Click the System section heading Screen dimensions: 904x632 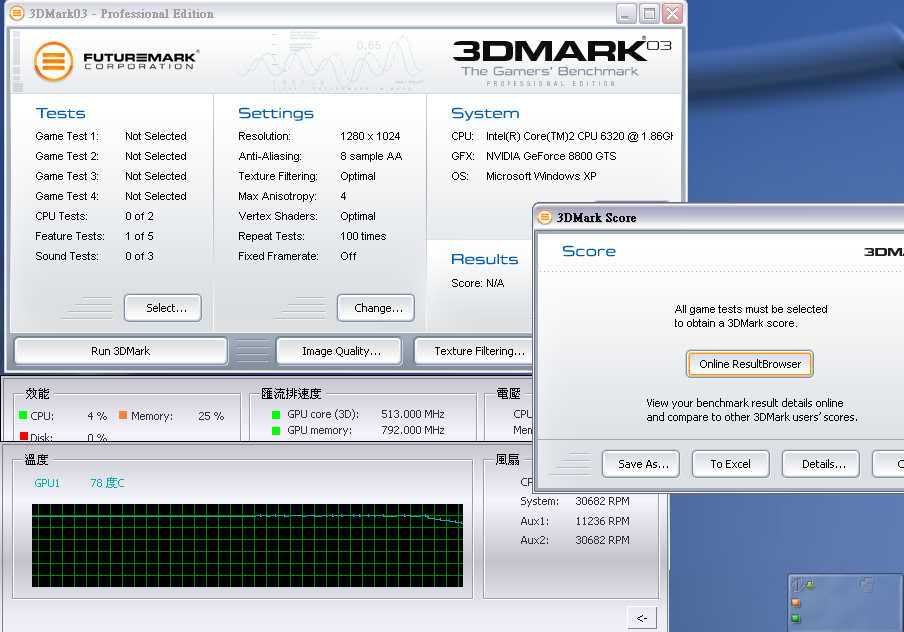[x=485, y=113]
